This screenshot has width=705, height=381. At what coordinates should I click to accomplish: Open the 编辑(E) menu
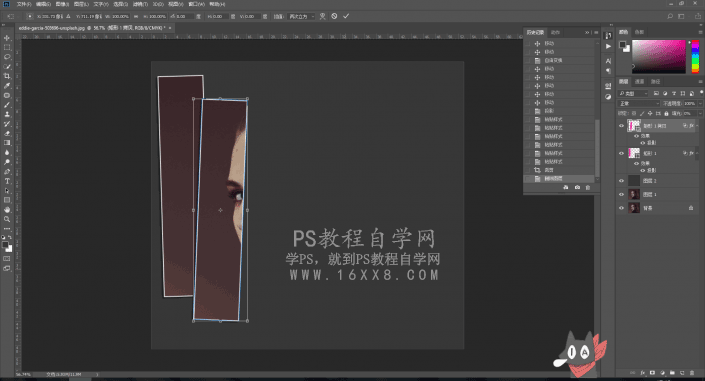click(x=43, y=4)
